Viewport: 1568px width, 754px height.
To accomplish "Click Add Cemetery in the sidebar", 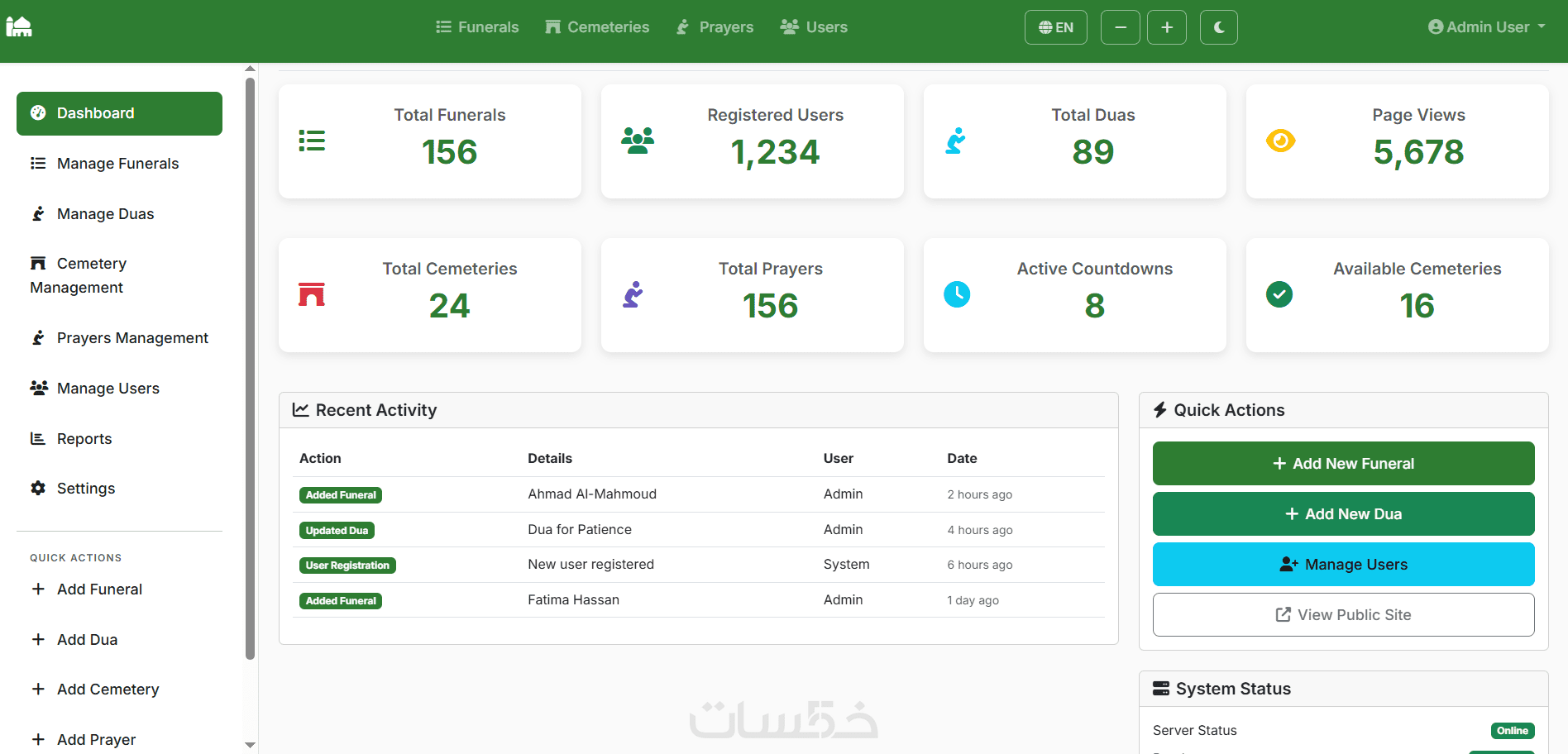I will pyautogui.click(x=119, y=690).
